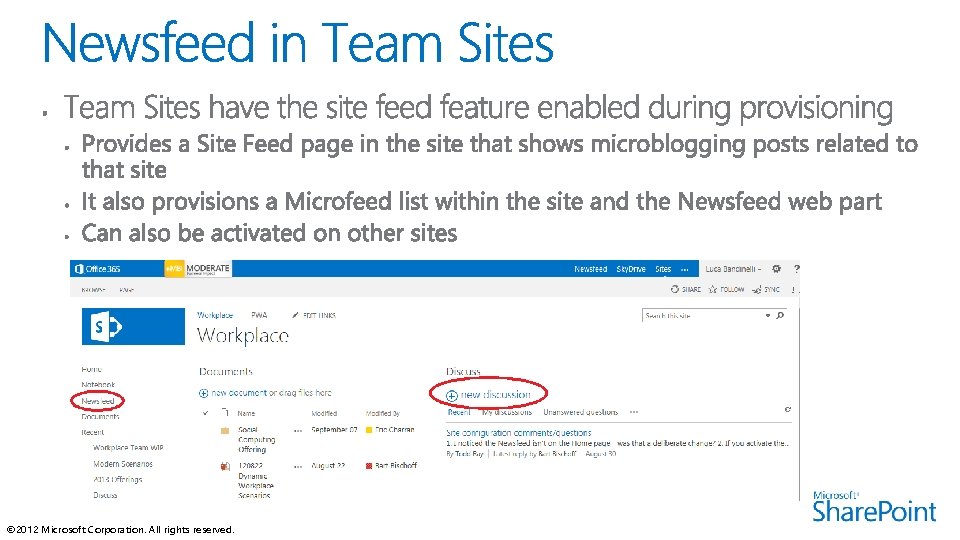Image resolution: width=960 pixels, height=540 pixels.
Task: Open SkyDrive in the top bar
Action: tap(631, 269)
